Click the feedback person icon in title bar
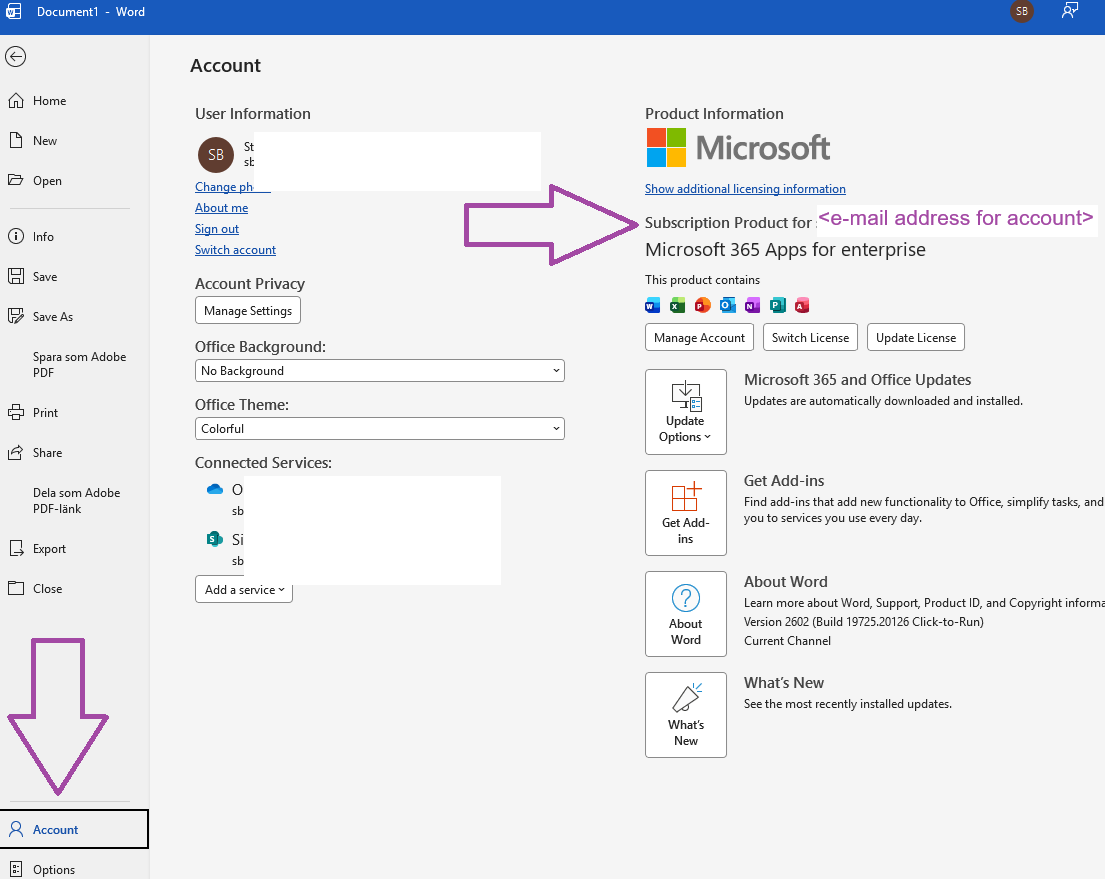 1070,11
